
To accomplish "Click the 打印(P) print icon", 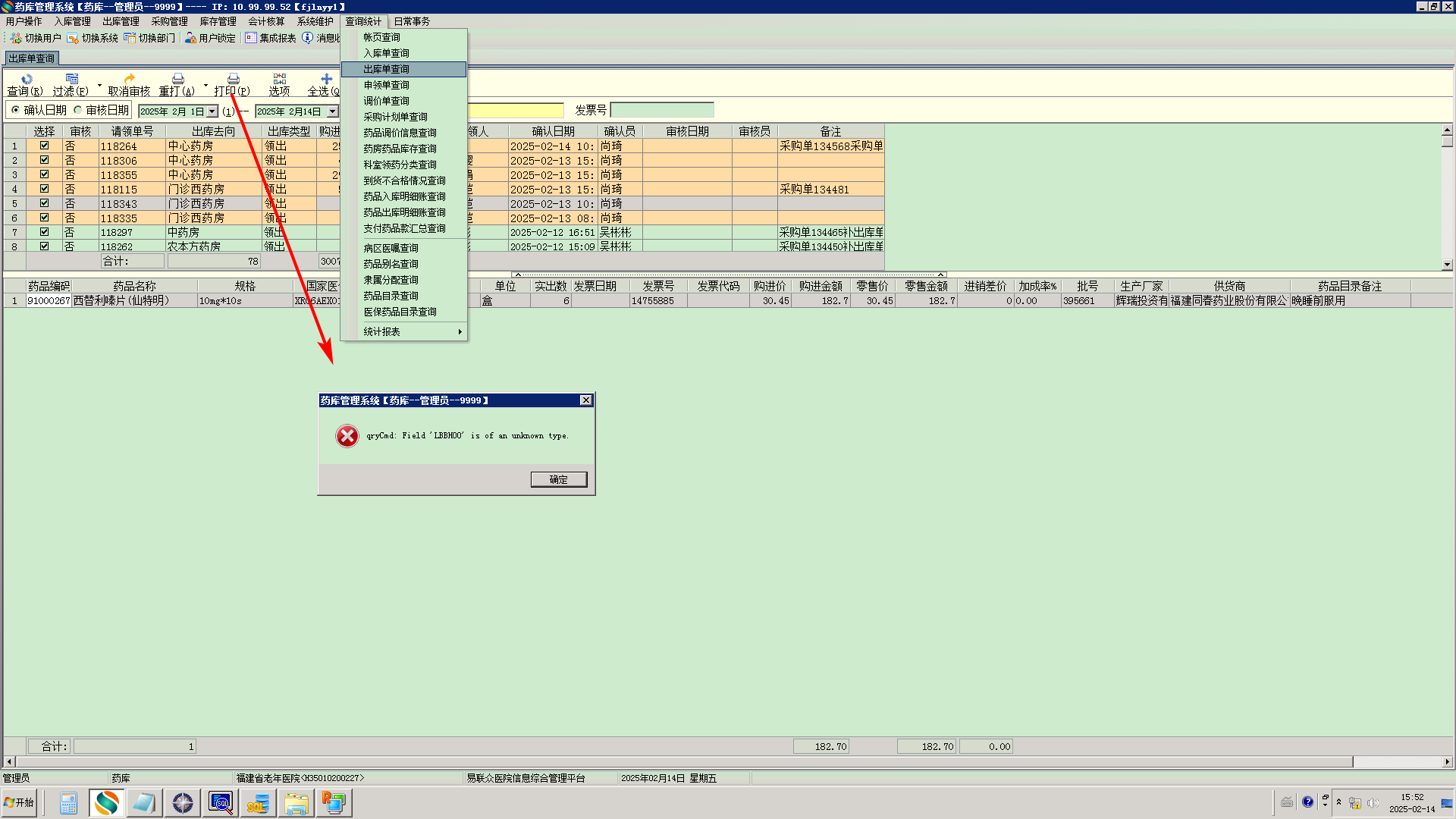I will coord(233,79).
